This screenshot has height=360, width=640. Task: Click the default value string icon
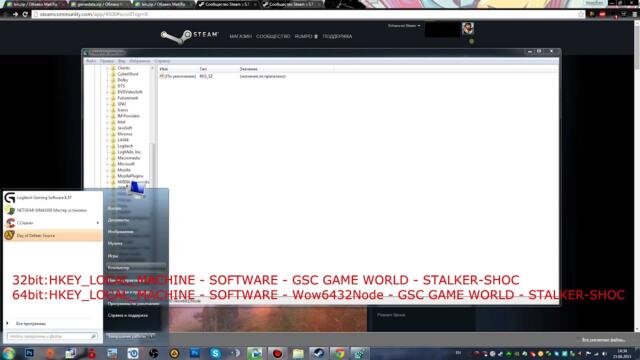(x=162, y=76)
